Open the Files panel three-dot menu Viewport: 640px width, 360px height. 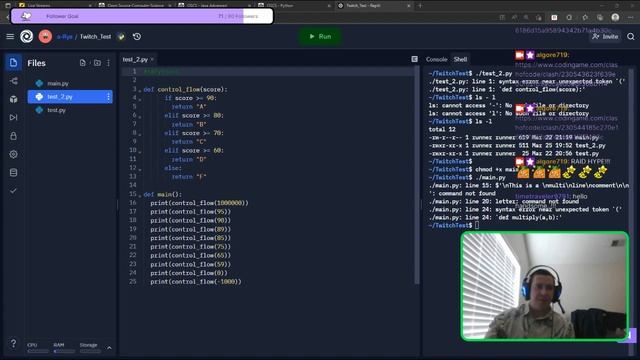(x=109, y=63)
